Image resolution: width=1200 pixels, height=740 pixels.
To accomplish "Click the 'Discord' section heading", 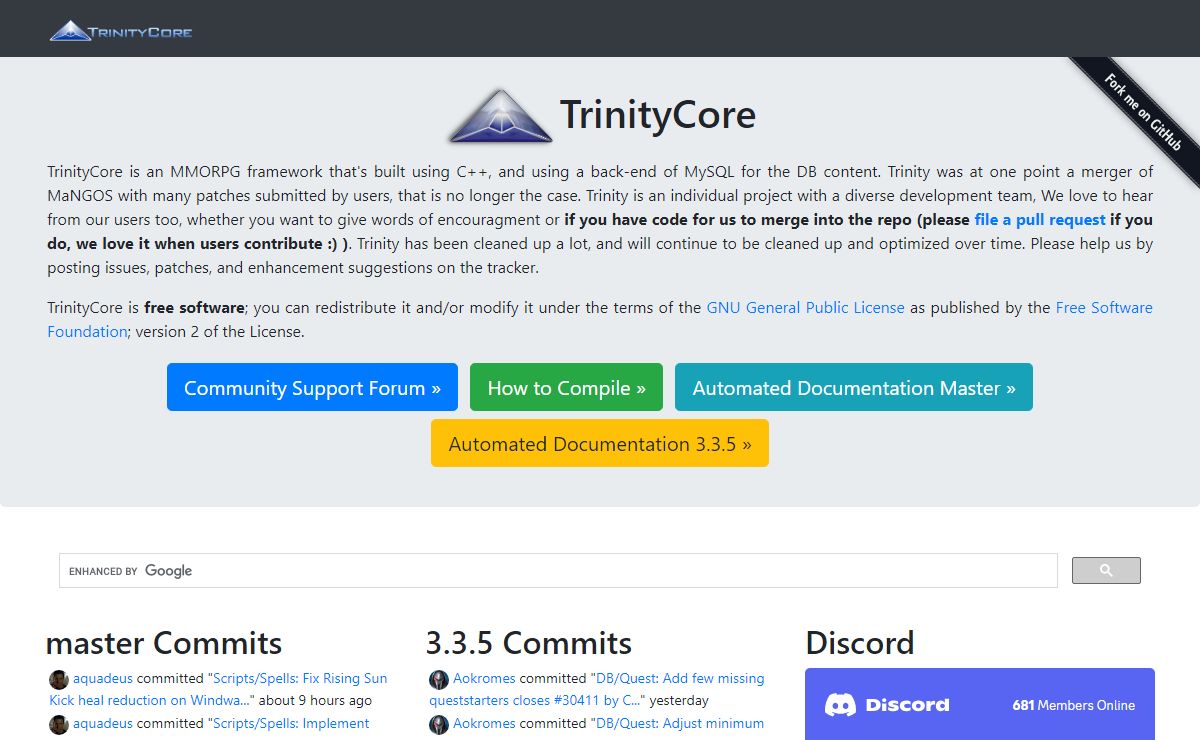I will click(860, 642).
